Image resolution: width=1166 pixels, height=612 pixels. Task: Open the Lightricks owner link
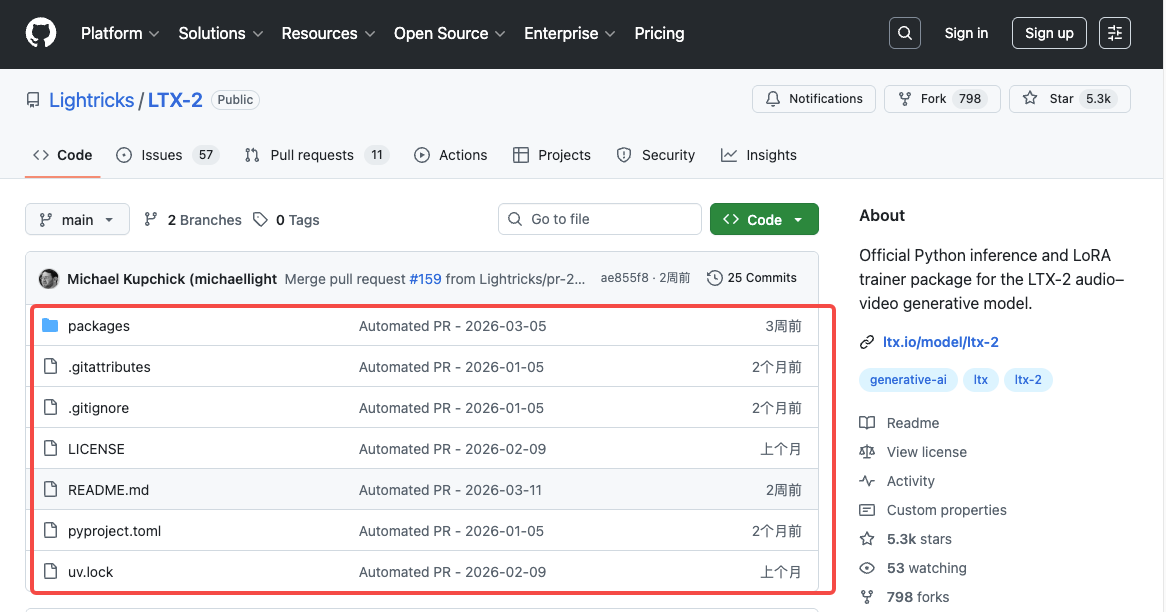(91, 100)
